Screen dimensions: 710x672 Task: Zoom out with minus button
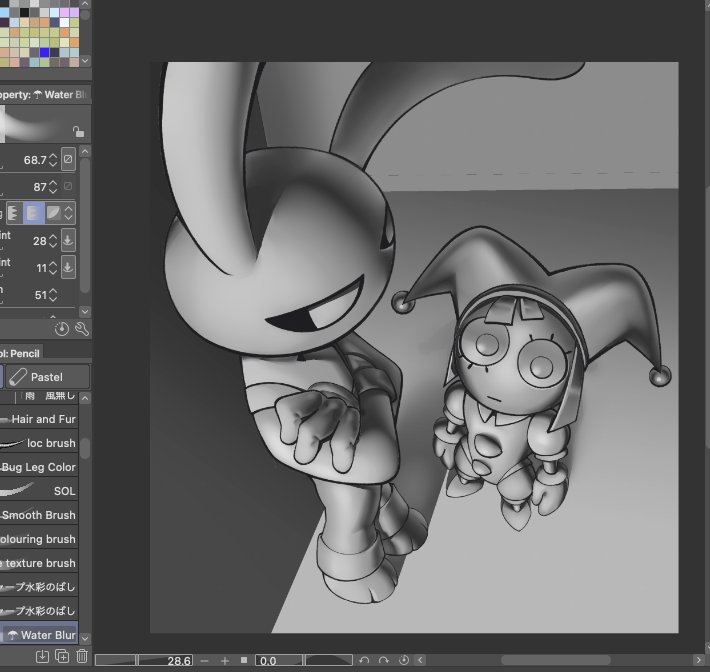[204, 661]
